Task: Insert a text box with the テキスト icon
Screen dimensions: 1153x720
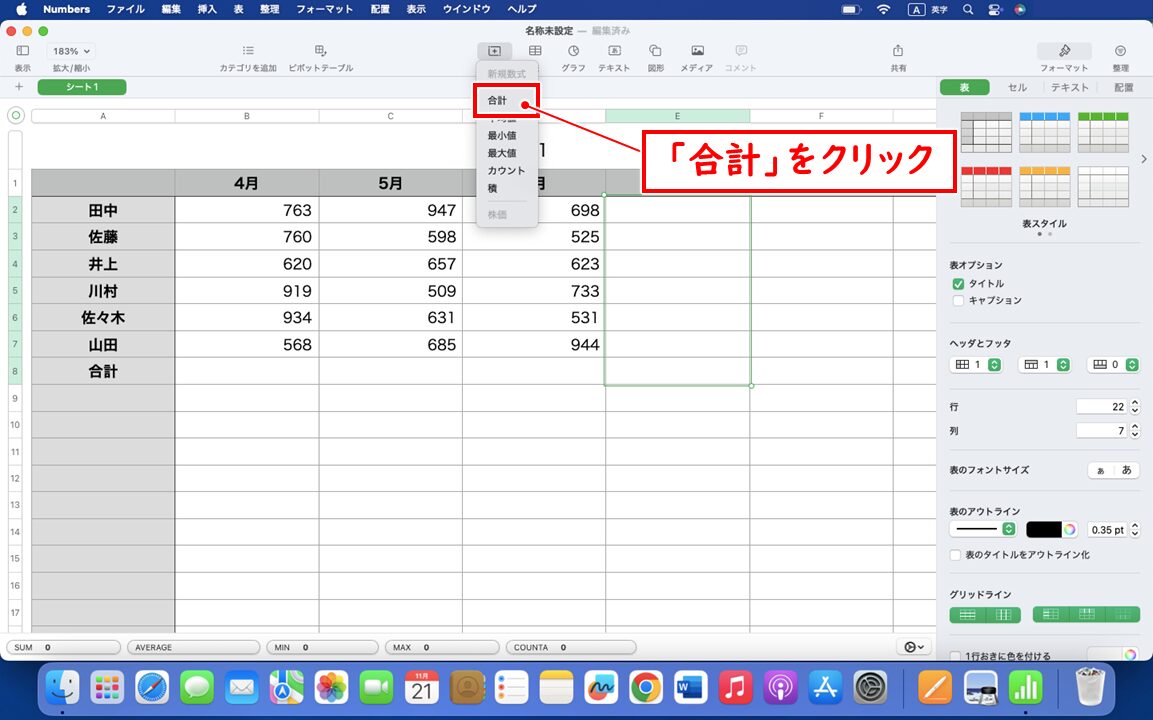Action: [x=614, y=53]
